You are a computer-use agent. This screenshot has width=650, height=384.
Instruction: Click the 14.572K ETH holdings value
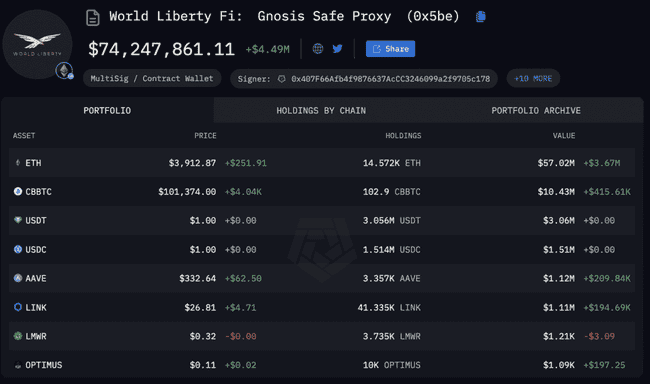tap(392, 163)
